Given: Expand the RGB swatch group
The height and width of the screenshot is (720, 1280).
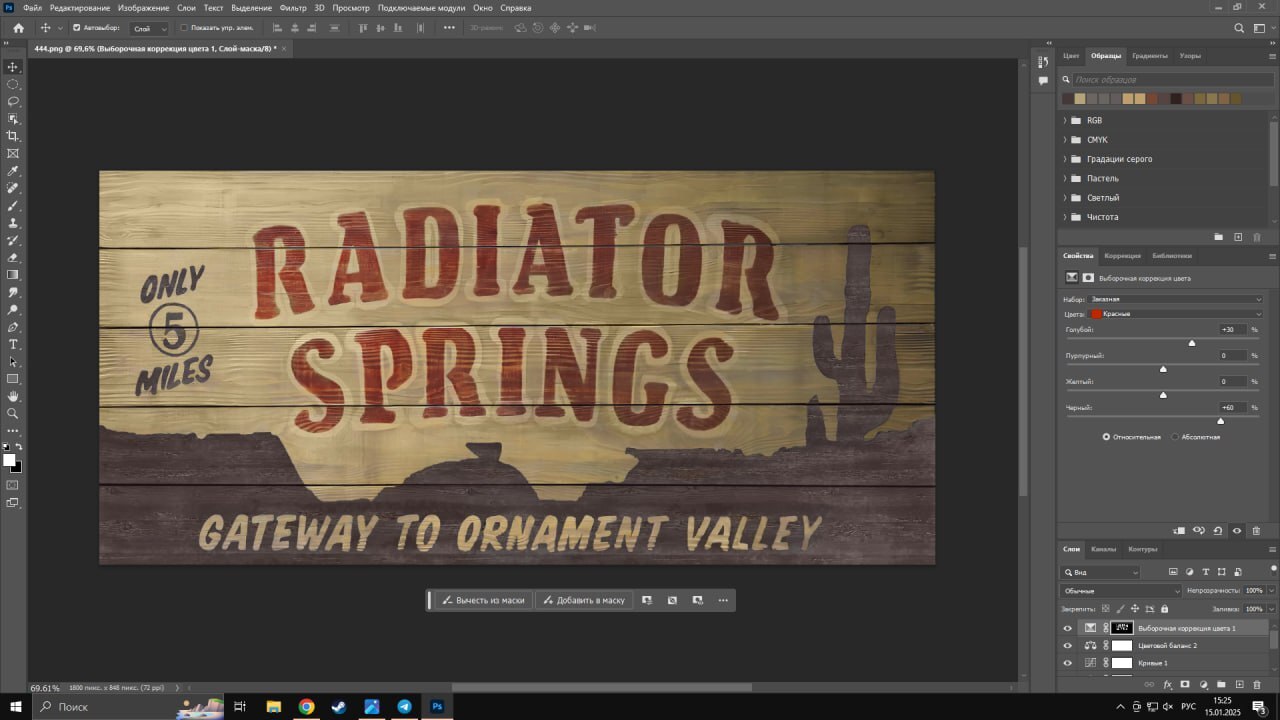Looking at the screenshot, I should pos(1065,121).
